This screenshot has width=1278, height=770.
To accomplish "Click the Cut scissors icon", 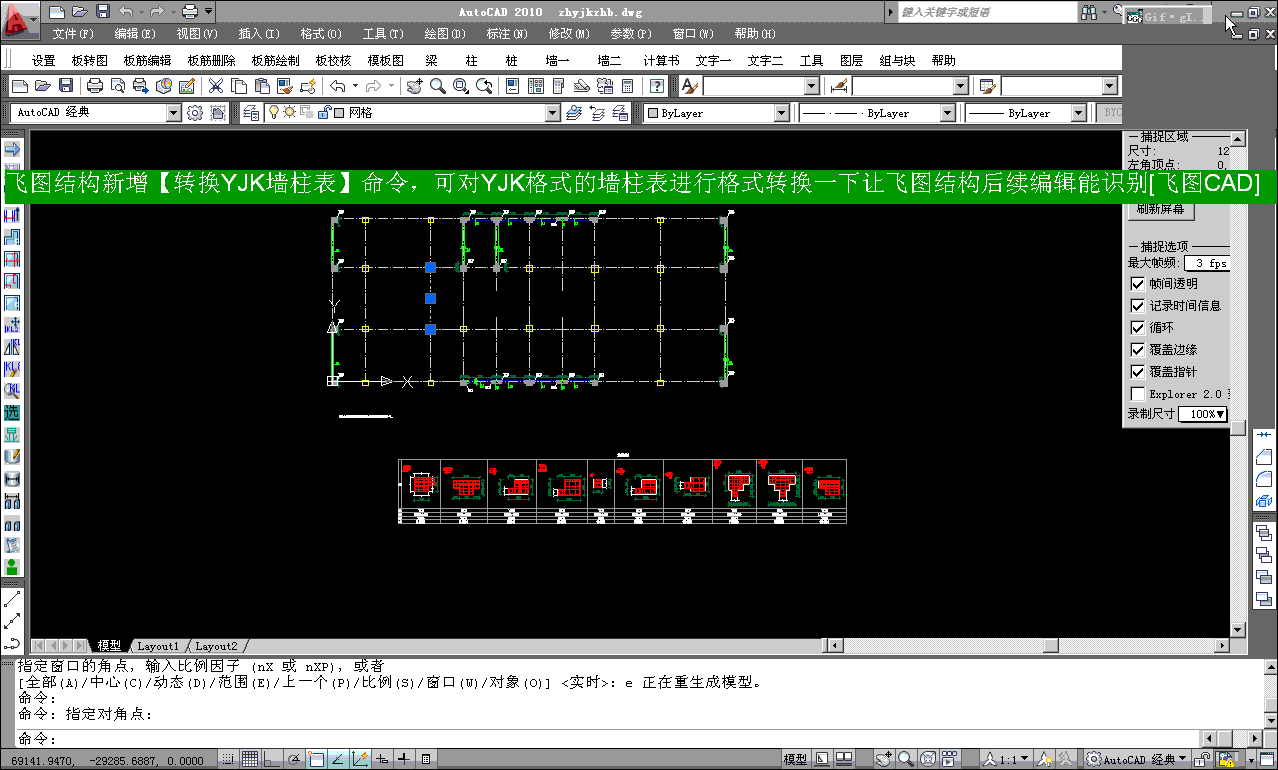I will point(215,87).
